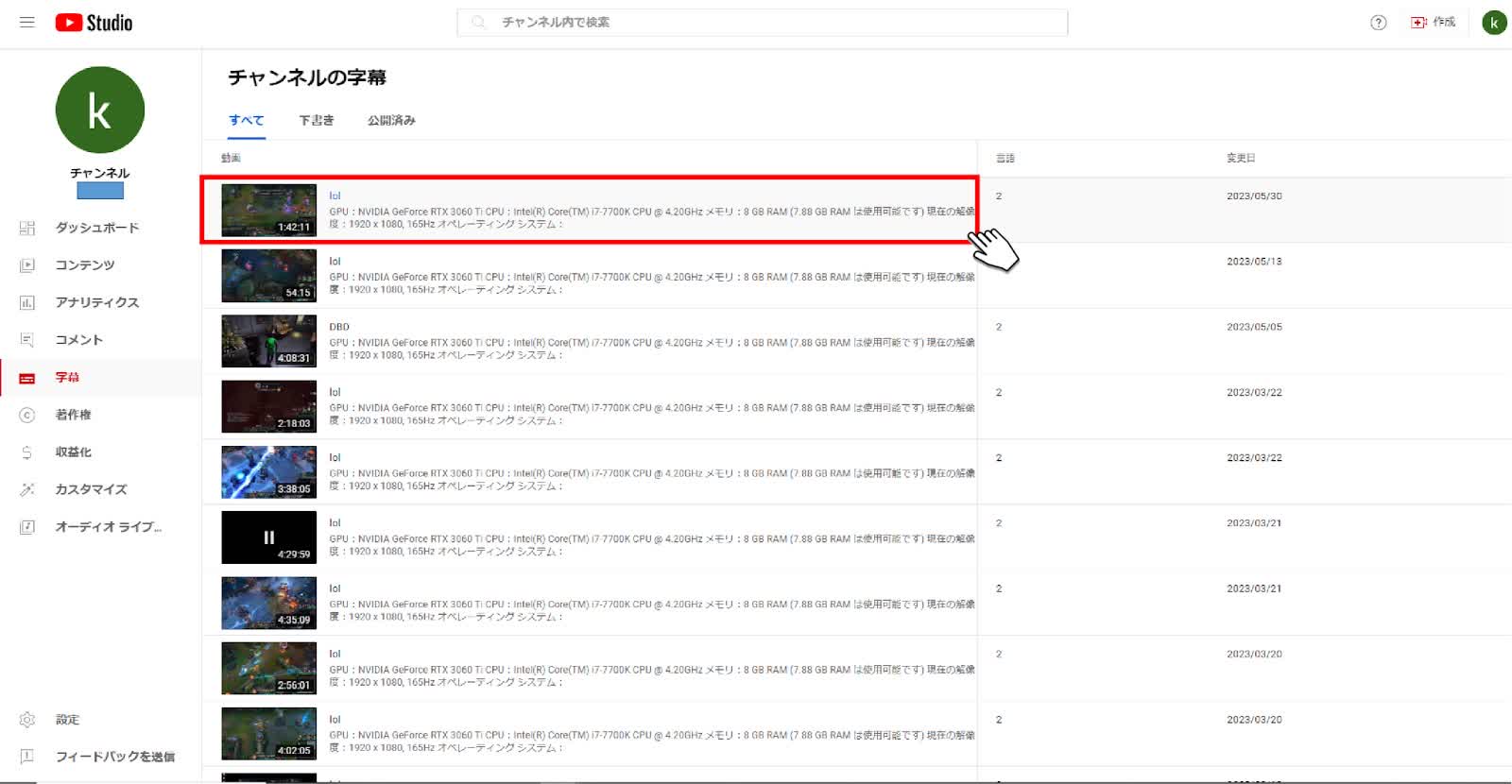Viewport: 1512px width, 784px height.
Task: Click the アナリティクス analytics icon
Action: [x=27, y=302]
